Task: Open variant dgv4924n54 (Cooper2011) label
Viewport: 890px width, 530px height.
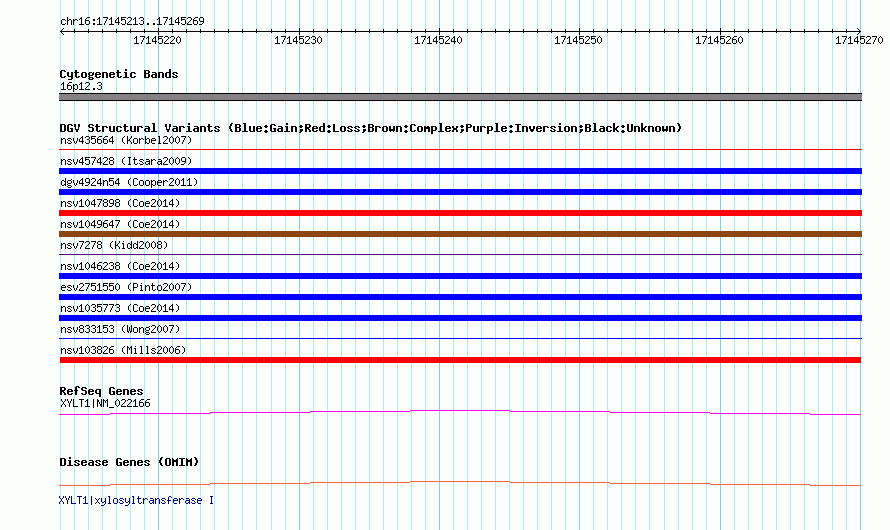Action: pos(129,182)
